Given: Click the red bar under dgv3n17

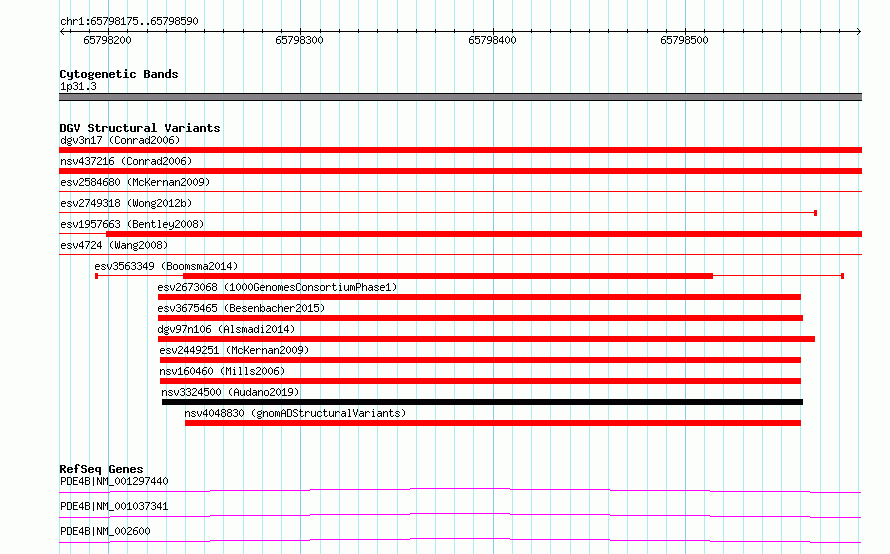Looking at the screenshot, I should pyautogui.click(x=460, y=150).
